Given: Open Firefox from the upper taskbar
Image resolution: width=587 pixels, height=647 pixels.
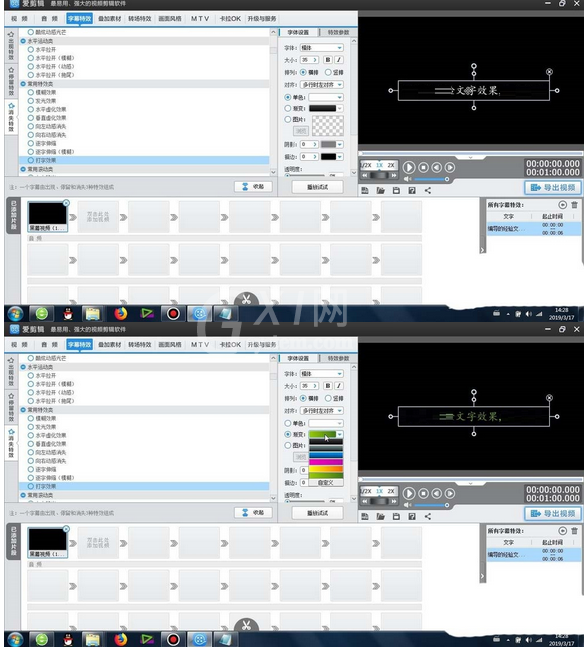Looking at the screenshot, I should coord(120,314).
